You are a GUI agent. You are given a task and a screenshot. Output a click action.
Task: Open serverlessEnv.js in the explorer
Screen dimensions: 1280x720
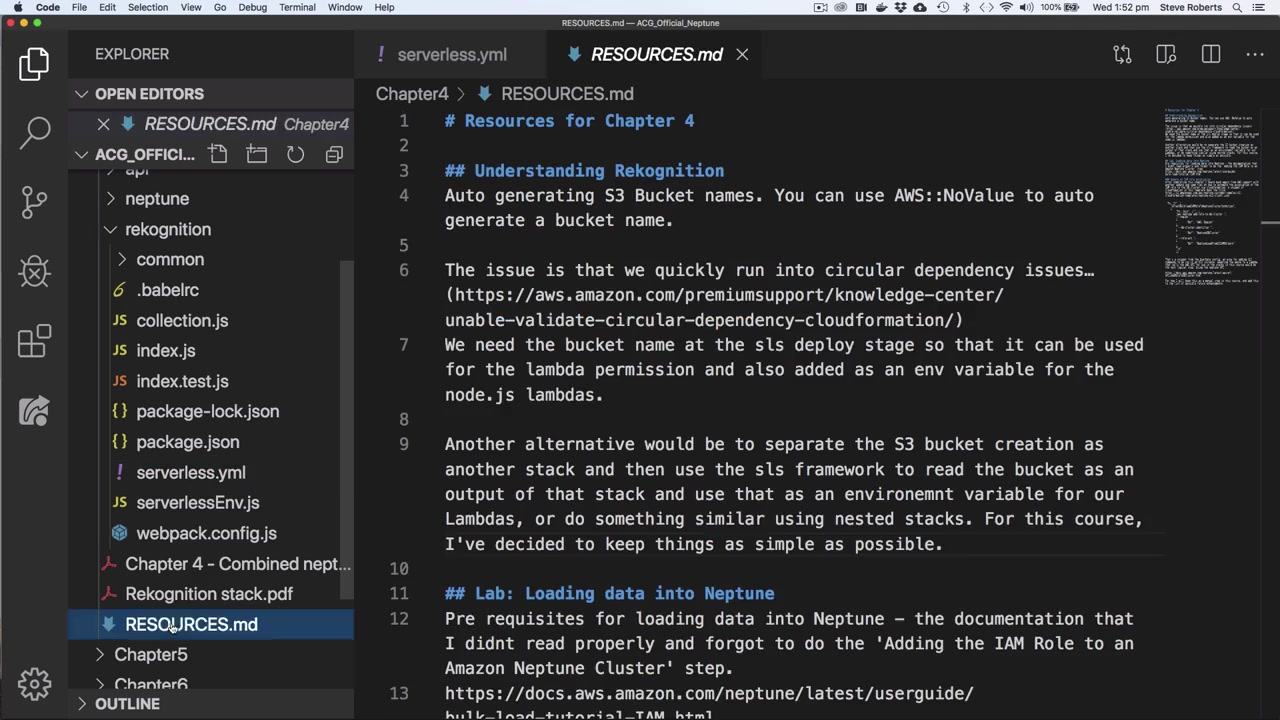[198, 503]
